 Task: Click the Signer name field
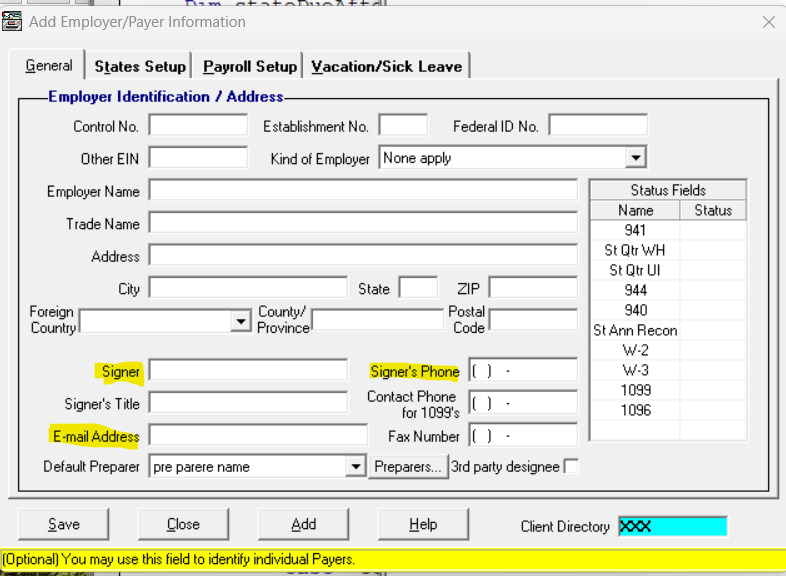(x=248, y=371)
